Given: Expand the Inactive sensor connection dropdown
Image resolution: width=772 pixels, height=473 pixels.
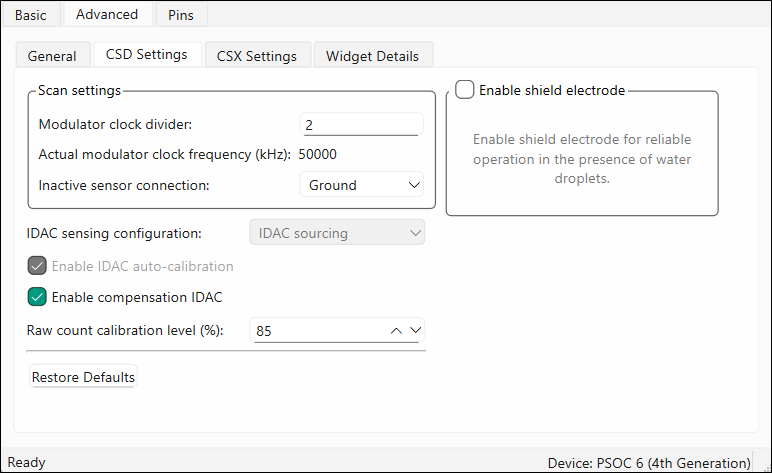Looking at the screenshot, I should tap(361, 185).
